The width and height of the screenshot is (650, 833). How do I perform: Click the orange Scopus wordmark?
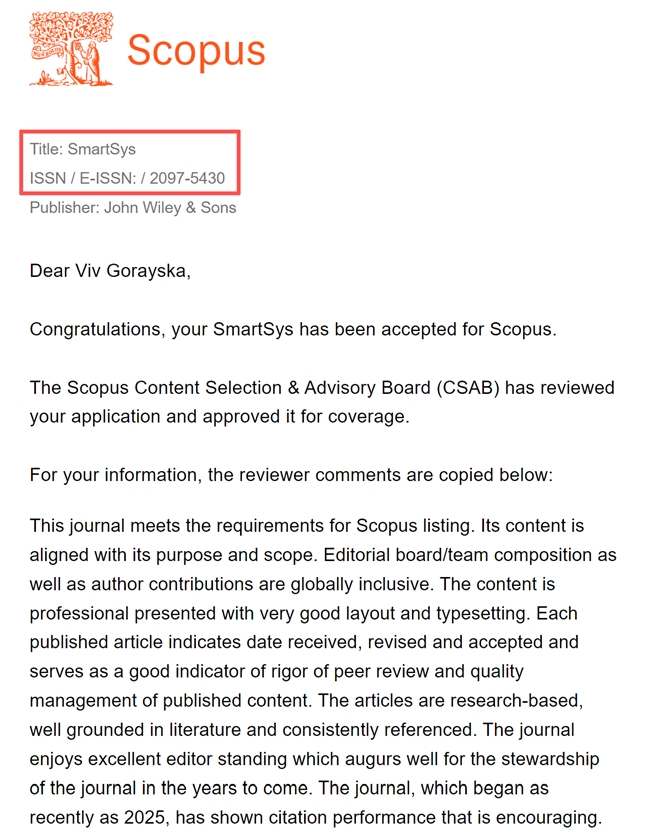pyautogui.click(x=196, y=51)
